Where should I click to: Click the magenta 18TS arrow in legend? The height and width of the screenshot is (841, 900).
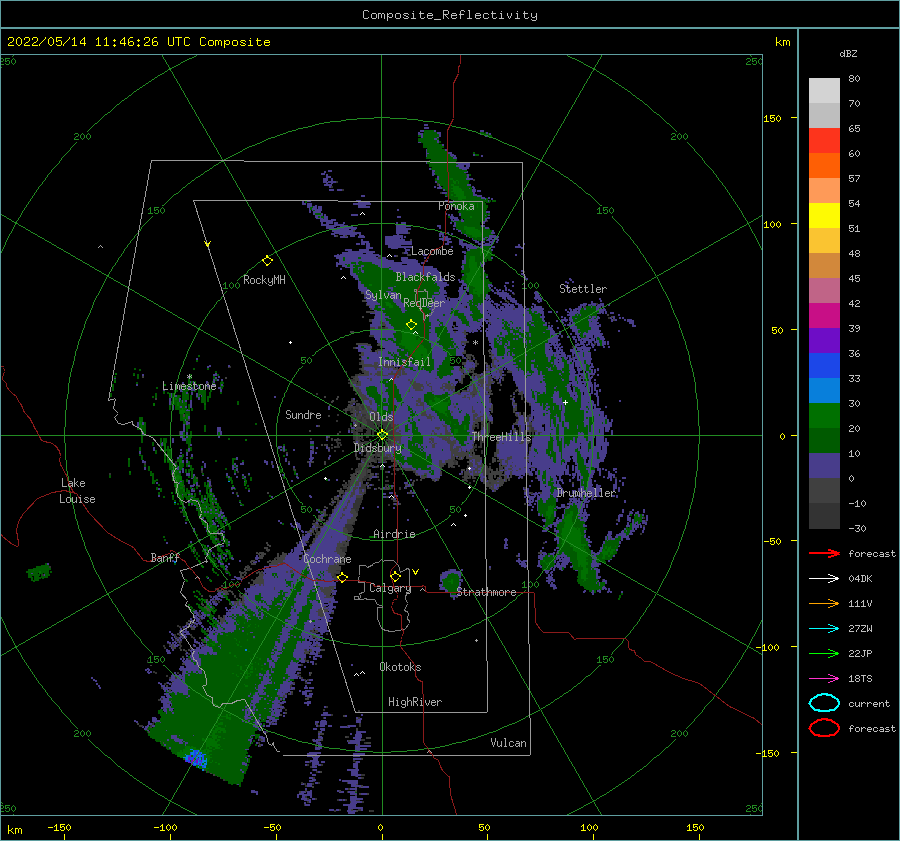[x=824, y=679]
